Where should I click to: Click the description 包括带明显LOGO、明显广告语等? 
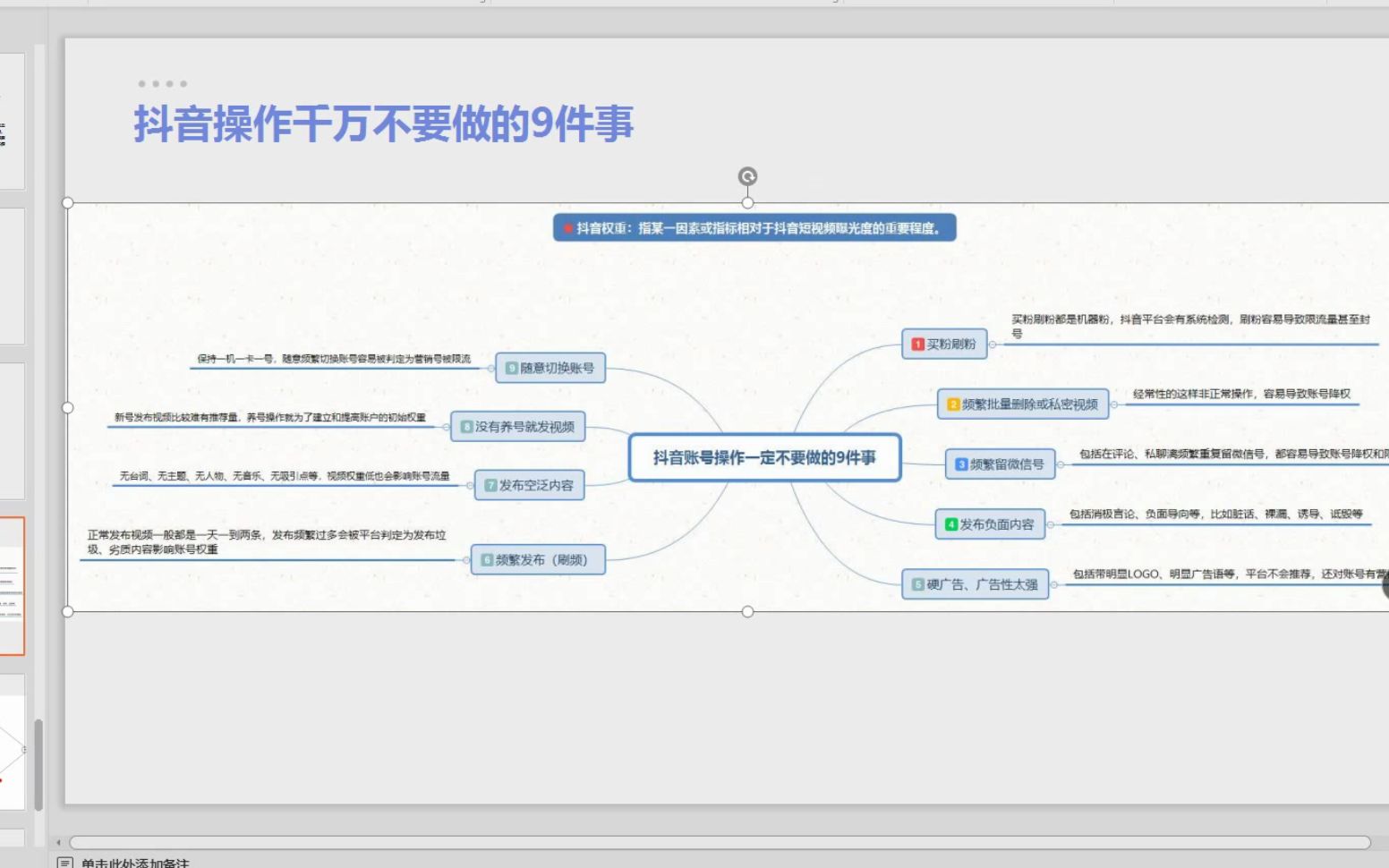[x=1231, y=574]
